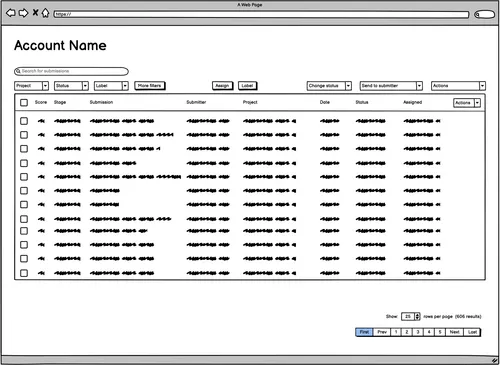Tick the select-all checkbox in table header
The image size is (500, 365).
24,102
